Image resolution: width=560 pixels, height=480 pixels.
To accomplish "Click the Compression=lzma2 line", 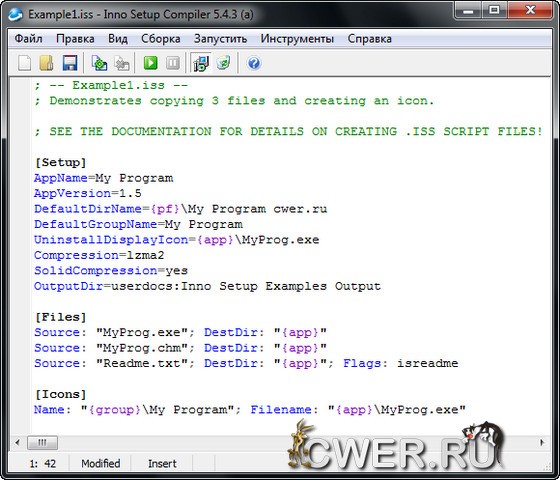I will (x=99, y=255).
